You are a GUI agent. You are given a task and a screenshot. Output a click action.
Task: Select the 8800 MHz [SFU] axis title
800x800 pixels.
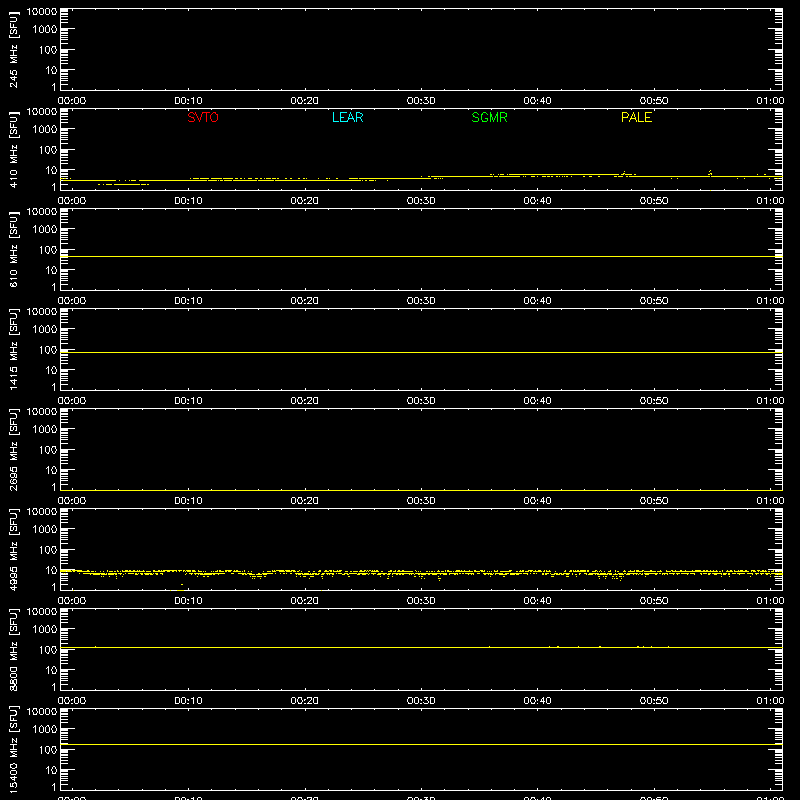click(x=13, y=649)
